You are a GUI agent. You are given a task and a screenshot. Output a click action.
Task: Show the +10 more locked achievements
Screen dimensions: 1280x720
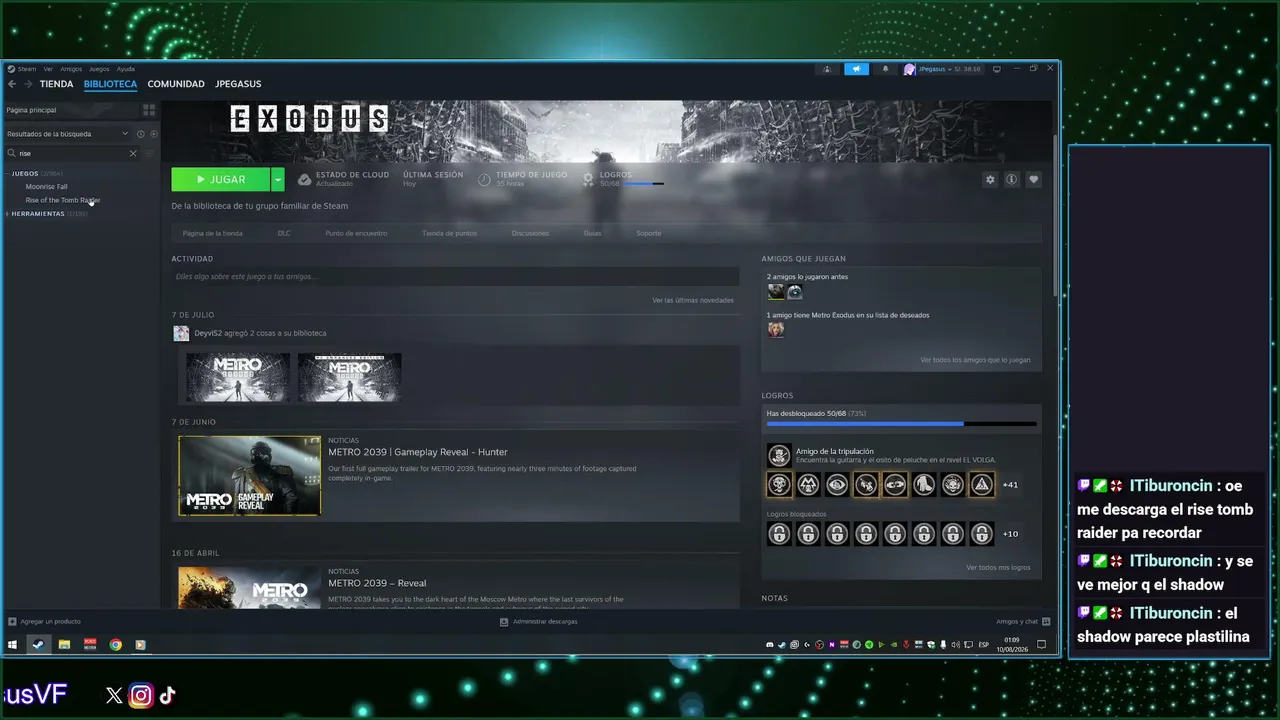(1010, 534)
